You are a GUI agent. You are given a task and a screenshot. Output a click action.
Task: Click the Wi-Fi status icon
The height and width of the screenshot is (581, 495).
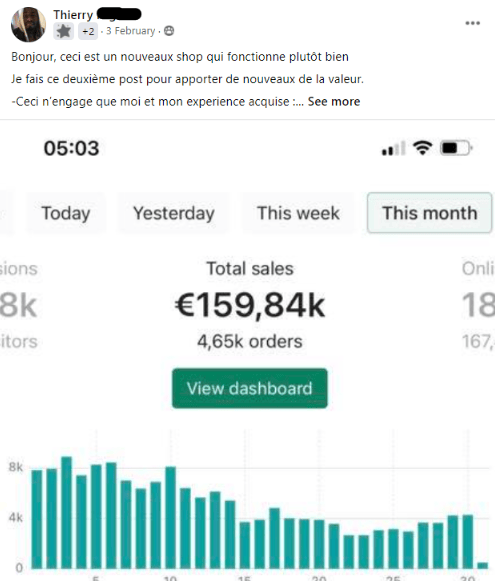click(x=423, y=148)
